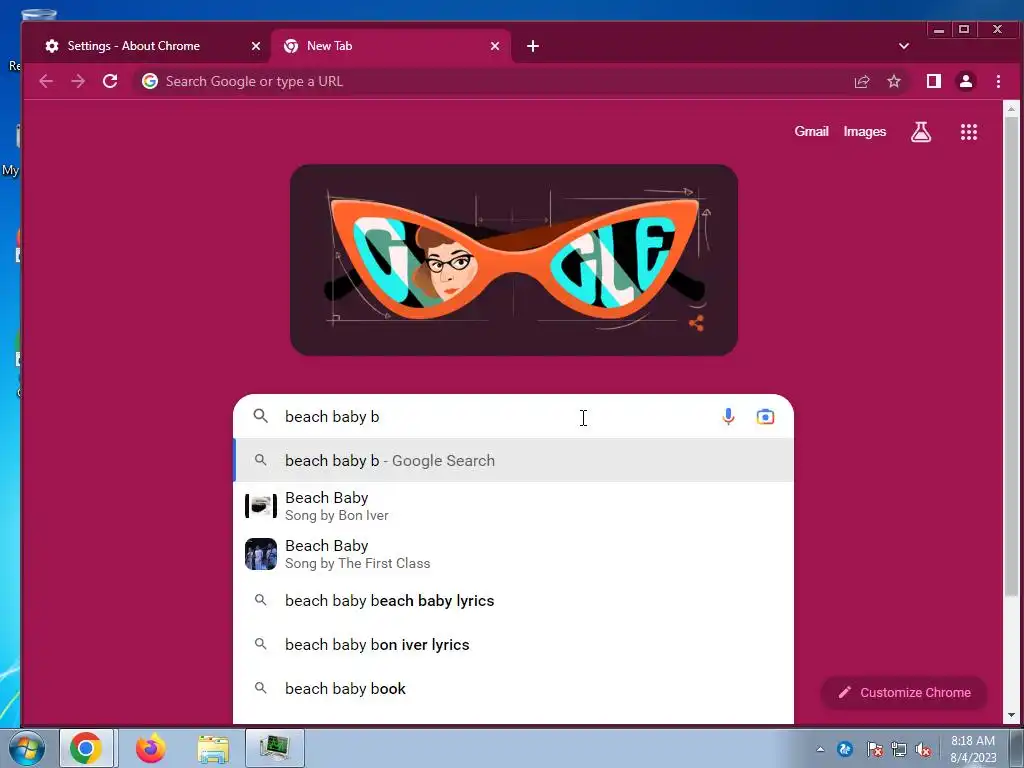Open the cat-eye glasses Google doodle

tap(514, 260)
